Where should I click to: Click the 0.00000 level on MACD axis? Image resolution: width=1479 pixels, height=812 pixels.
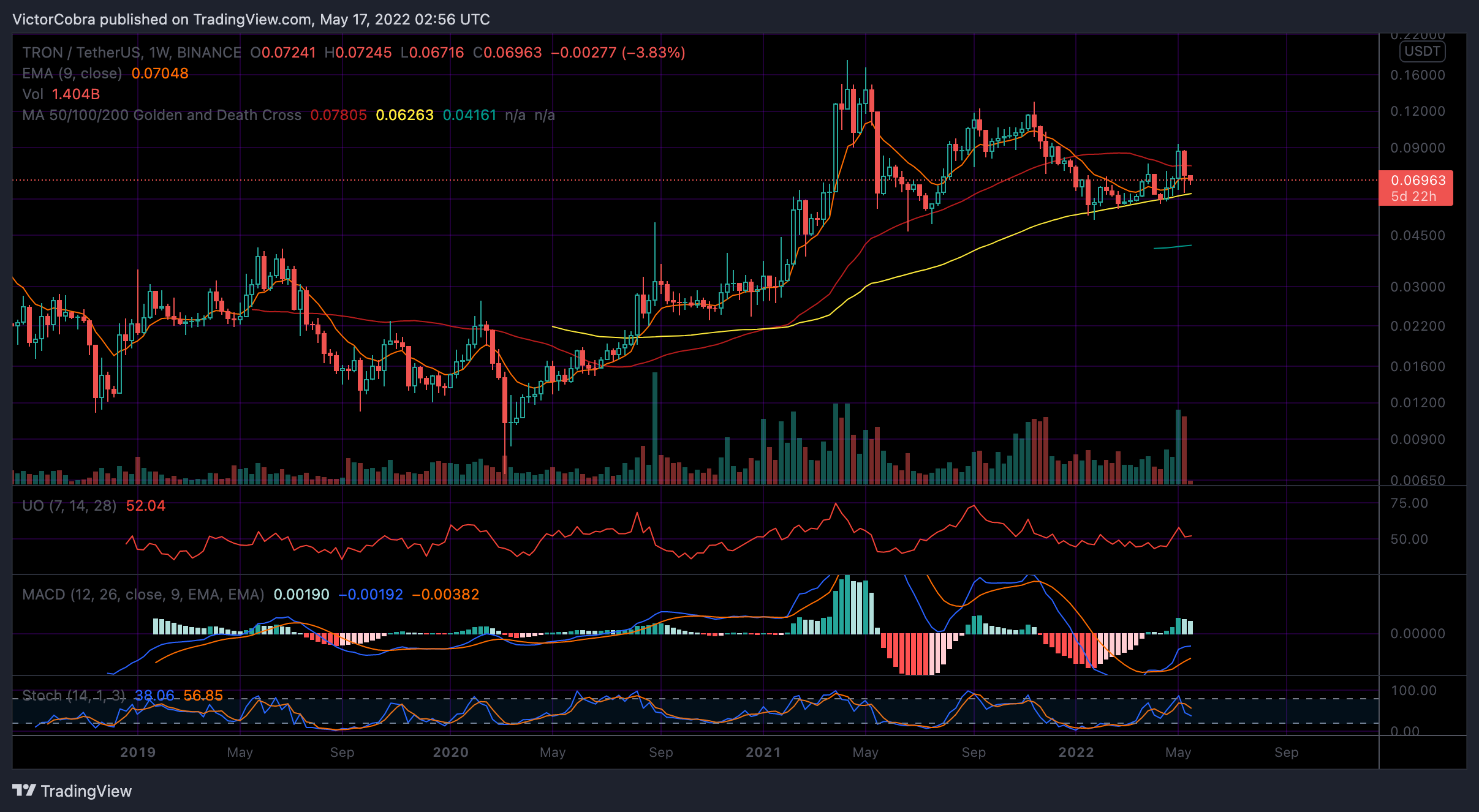point(1418,634)
